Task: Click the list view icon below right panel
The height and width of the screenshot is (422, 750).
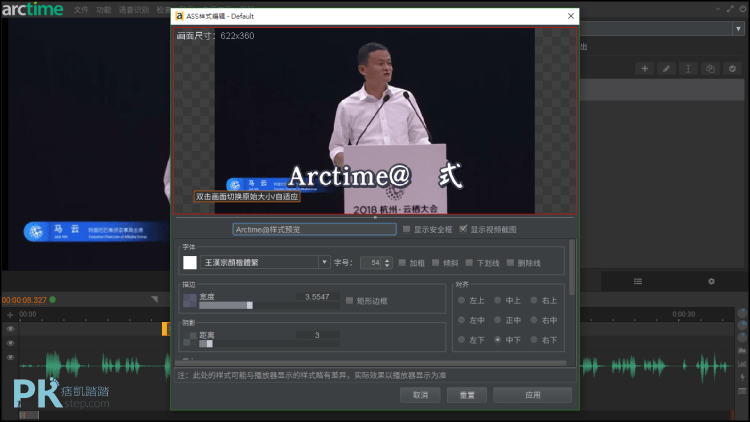Action: [638, 281]
